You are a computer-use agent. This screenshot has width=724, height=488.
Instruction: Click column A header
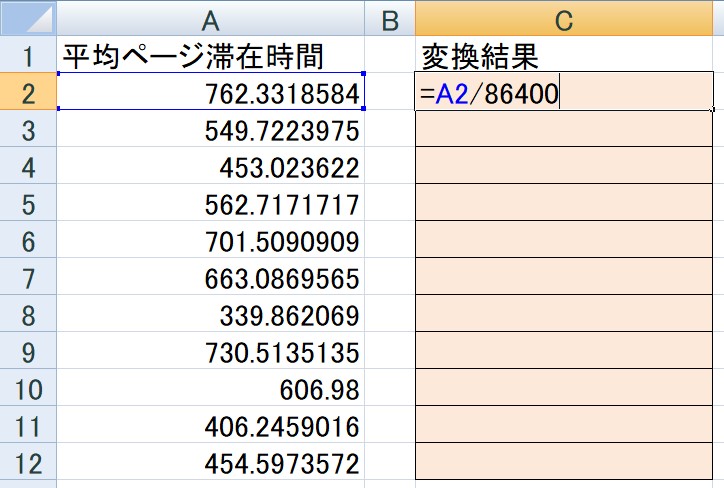pos(210,19)
